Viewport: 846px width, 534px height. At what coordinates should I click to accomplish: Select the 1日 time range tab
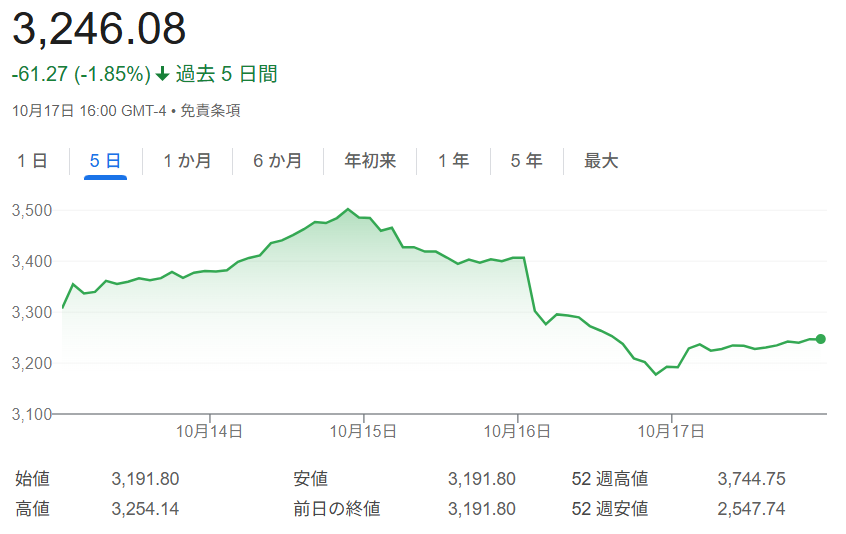(x=32, y=161)
